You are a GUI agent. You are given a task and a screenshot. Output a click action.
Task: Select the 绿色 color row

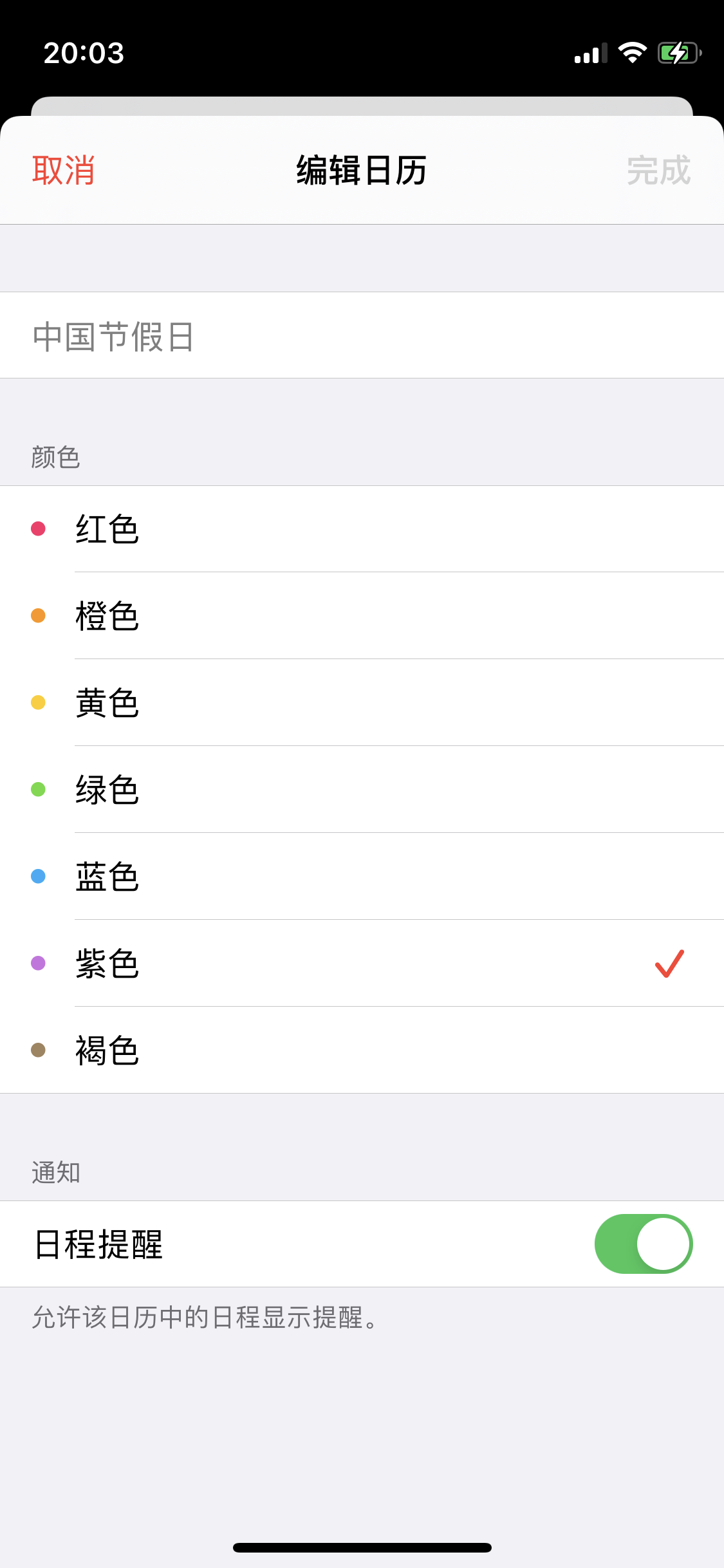pyautogui.click(x=107, y=790)
